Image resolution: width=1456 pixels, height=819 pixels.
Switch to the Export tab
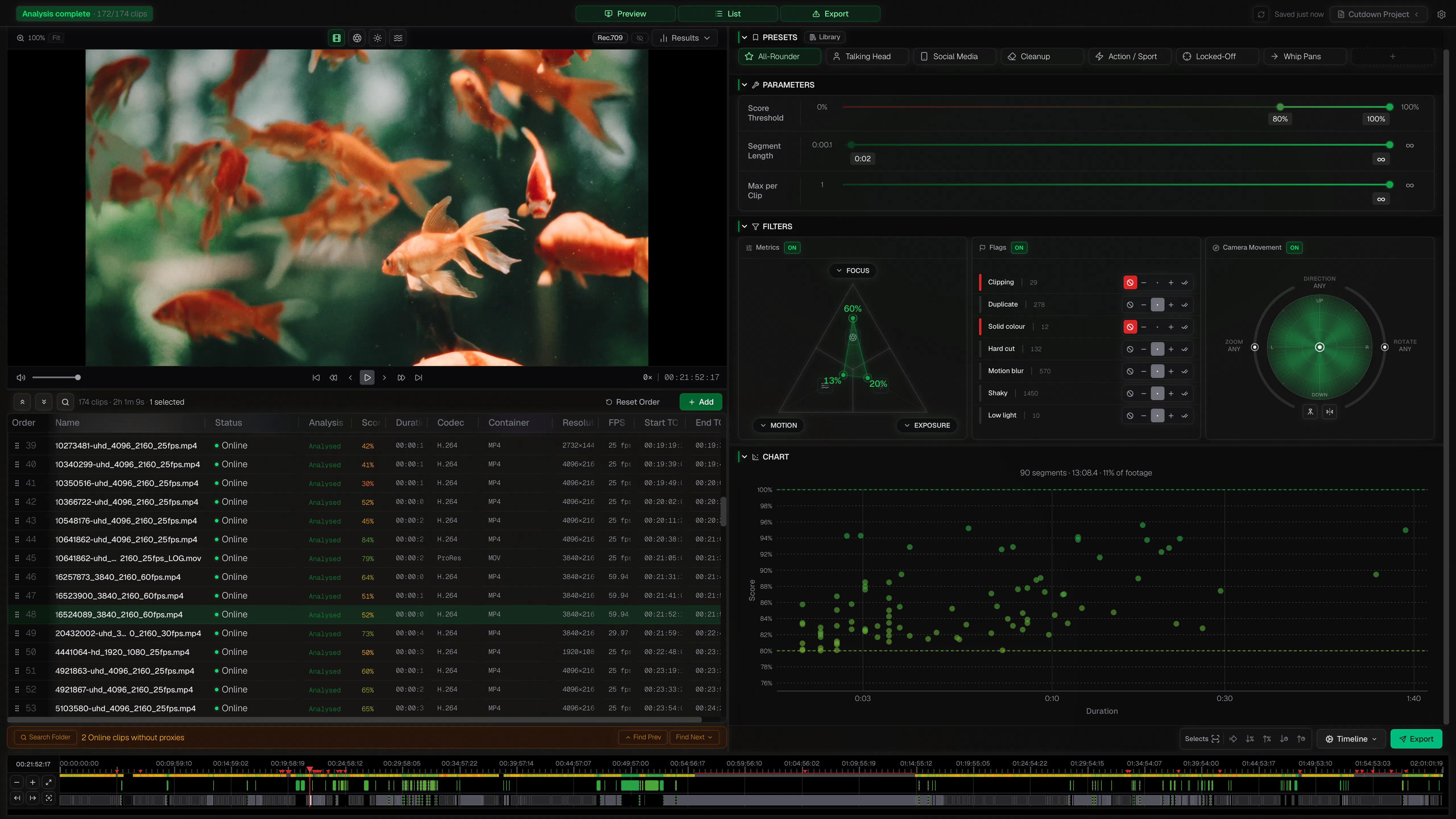(830, 14)
